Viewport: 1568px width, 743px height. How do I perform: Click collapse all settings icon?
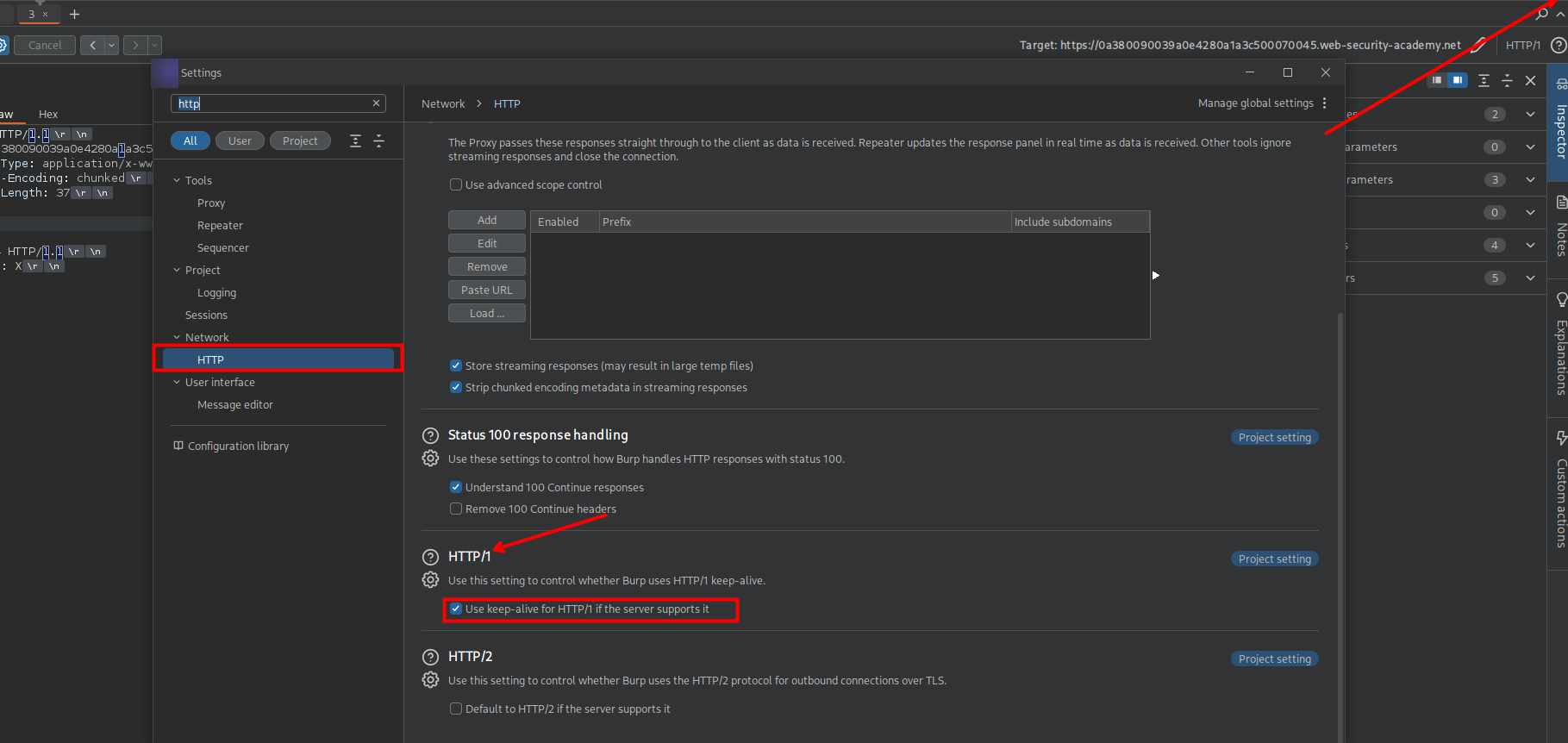click(x=378, y=141)
